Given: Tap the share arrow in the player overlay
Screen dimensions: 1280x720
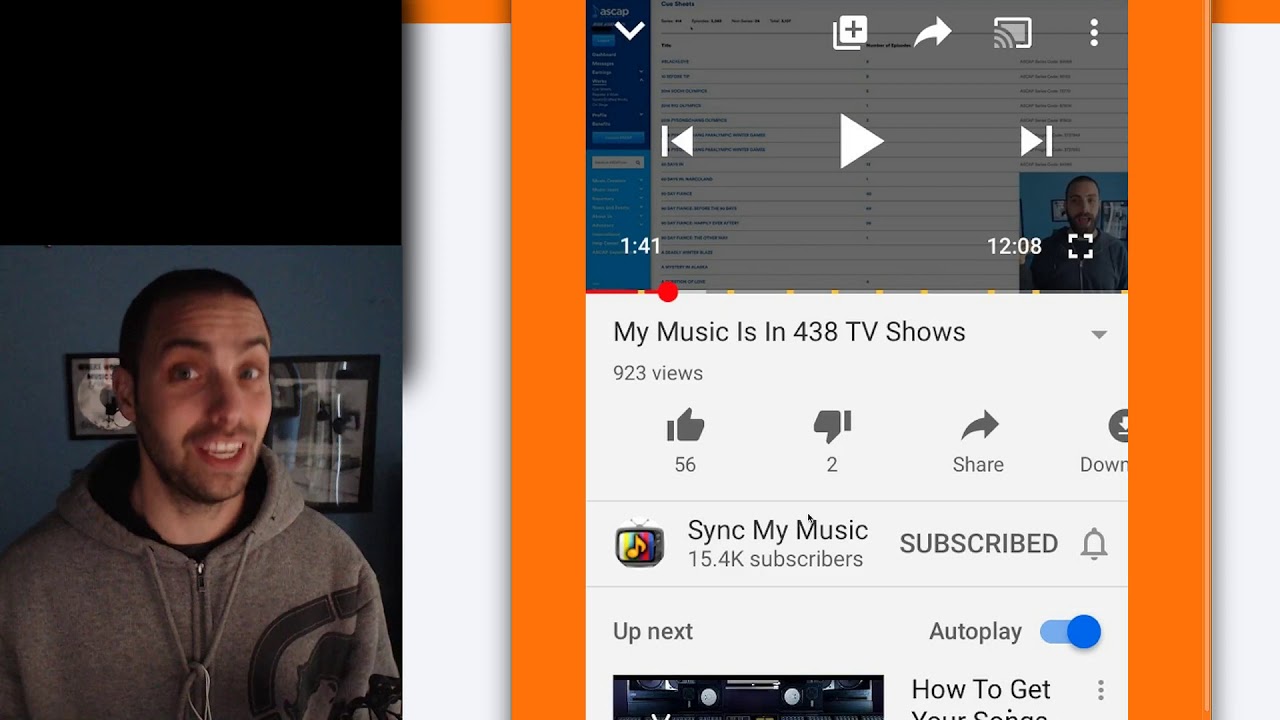Looking at the screenshot, I should pyautogui.click(x=933, y=34).
